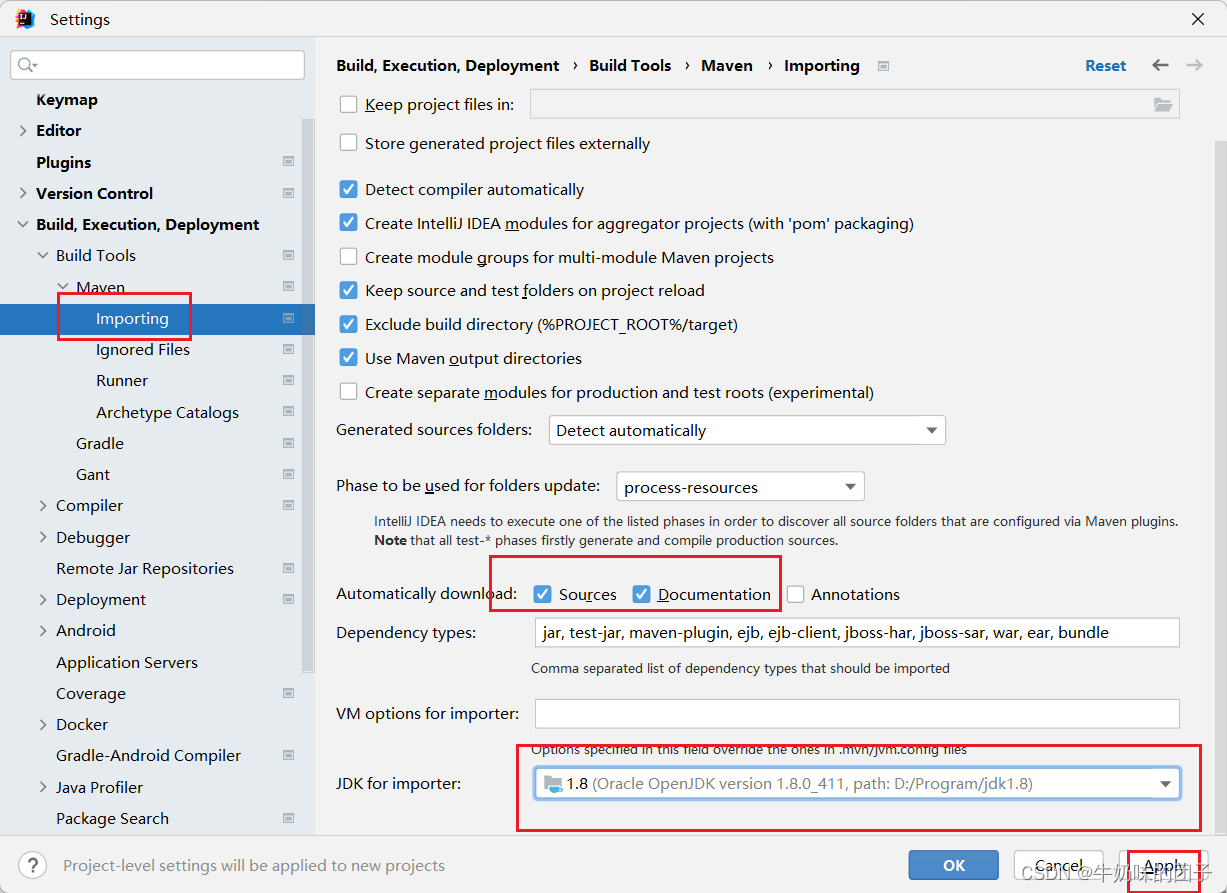The image size is (1227, 893).
Task: Click the Cancel button
Action: coord(1059,865)
